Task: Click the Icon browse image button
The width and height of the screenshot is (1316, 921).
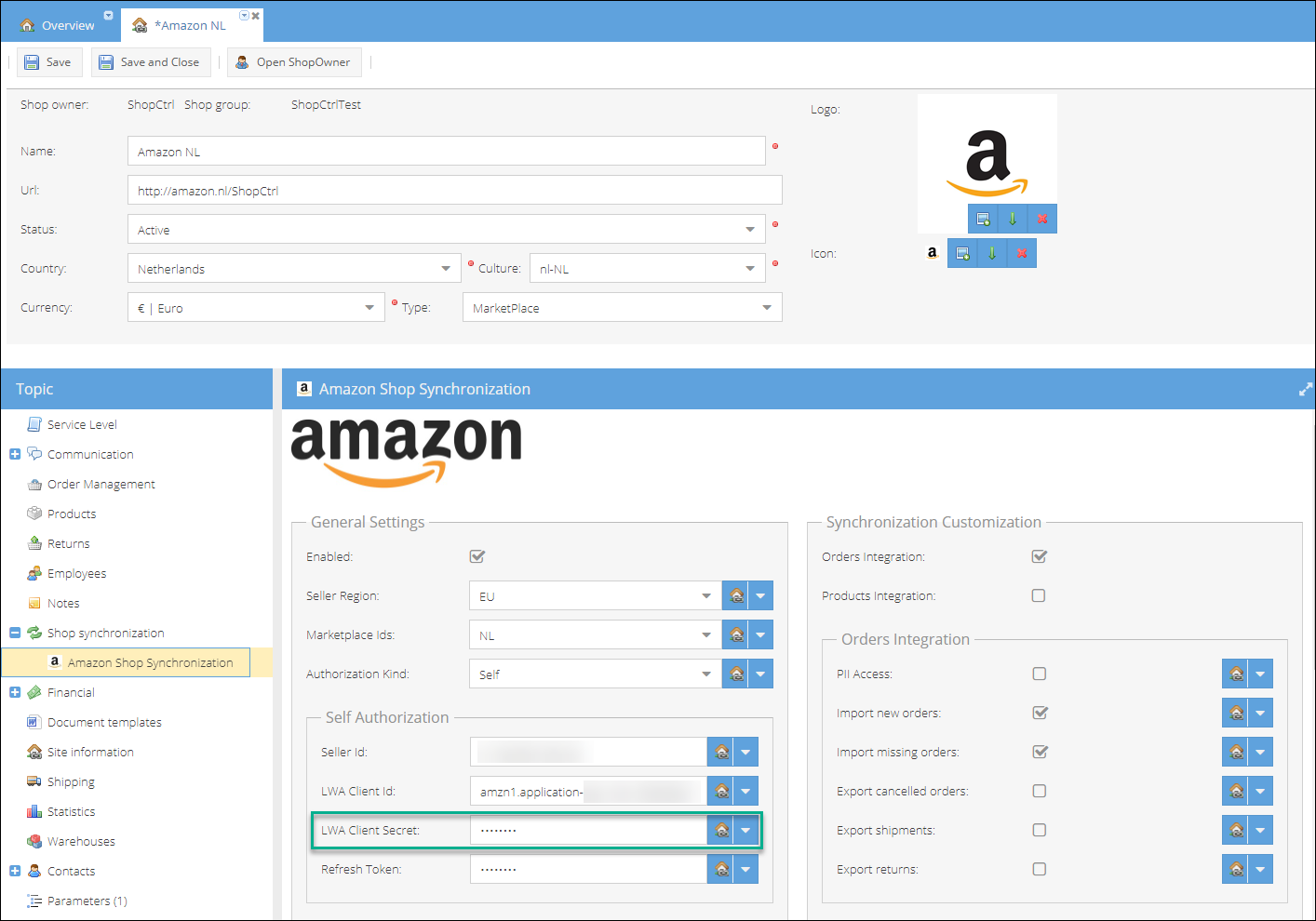Action: pos(962,253)
